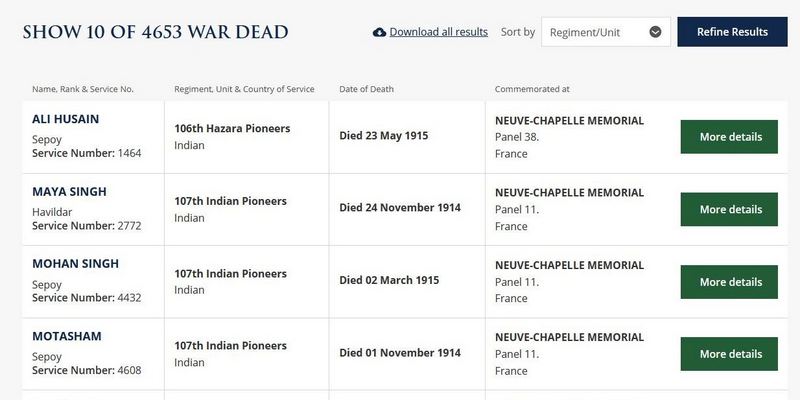
Task: Click the Refine Results button
Action: point(732,32)
